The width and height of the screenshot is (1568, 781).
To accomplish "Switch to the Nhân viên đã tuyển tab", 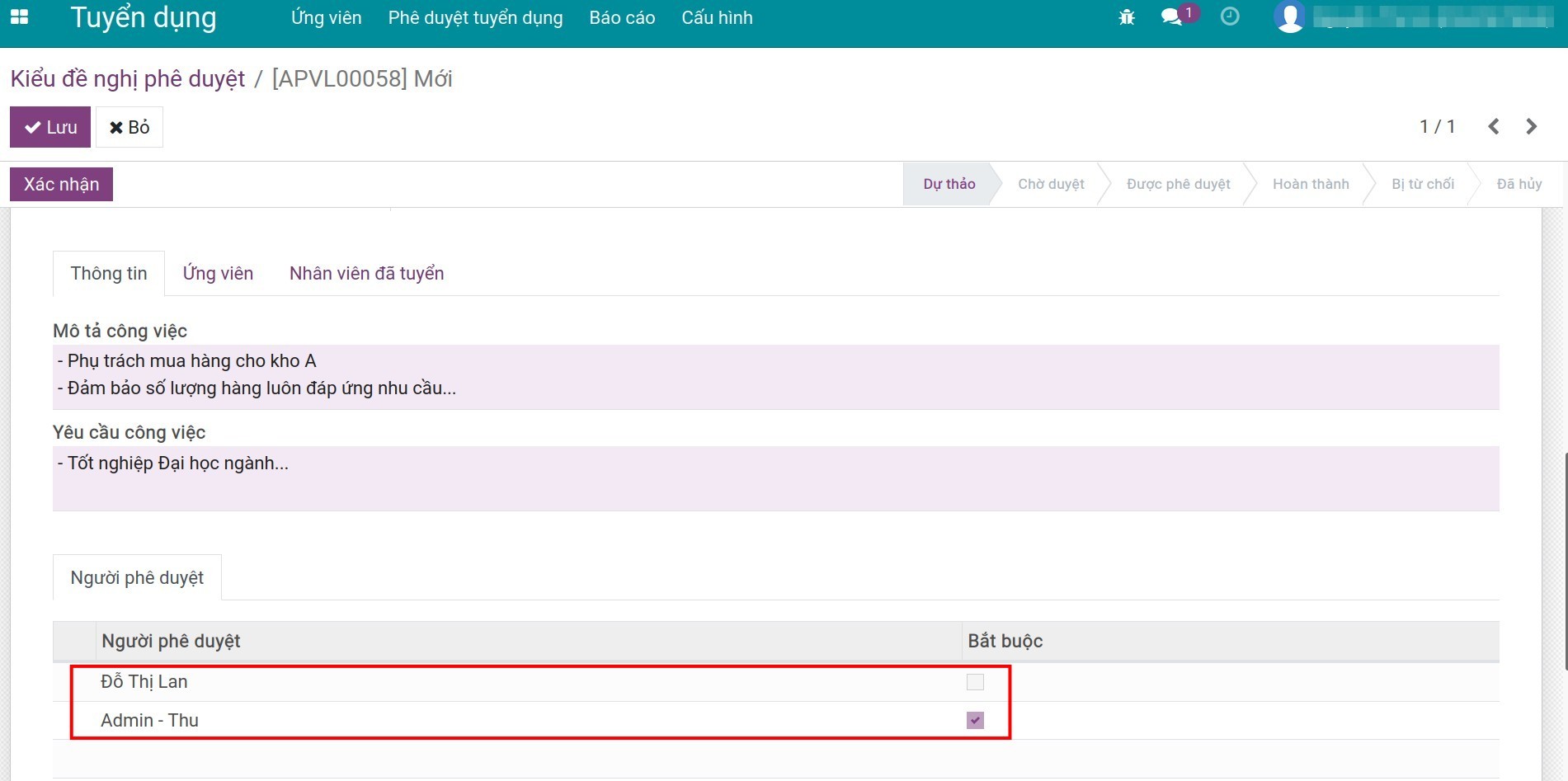I will pos(366,274).
